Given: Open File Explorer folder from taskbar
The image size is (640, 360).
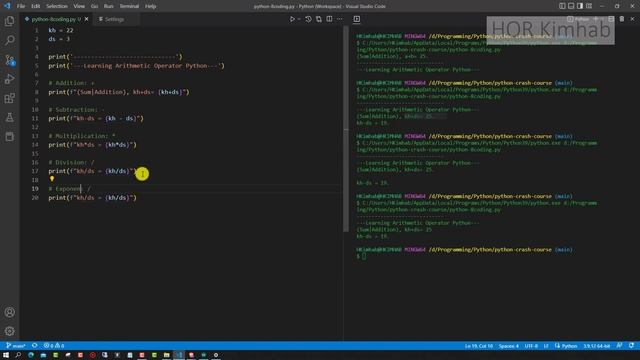Looking at the screenshot, I should (x=167, y=355).
